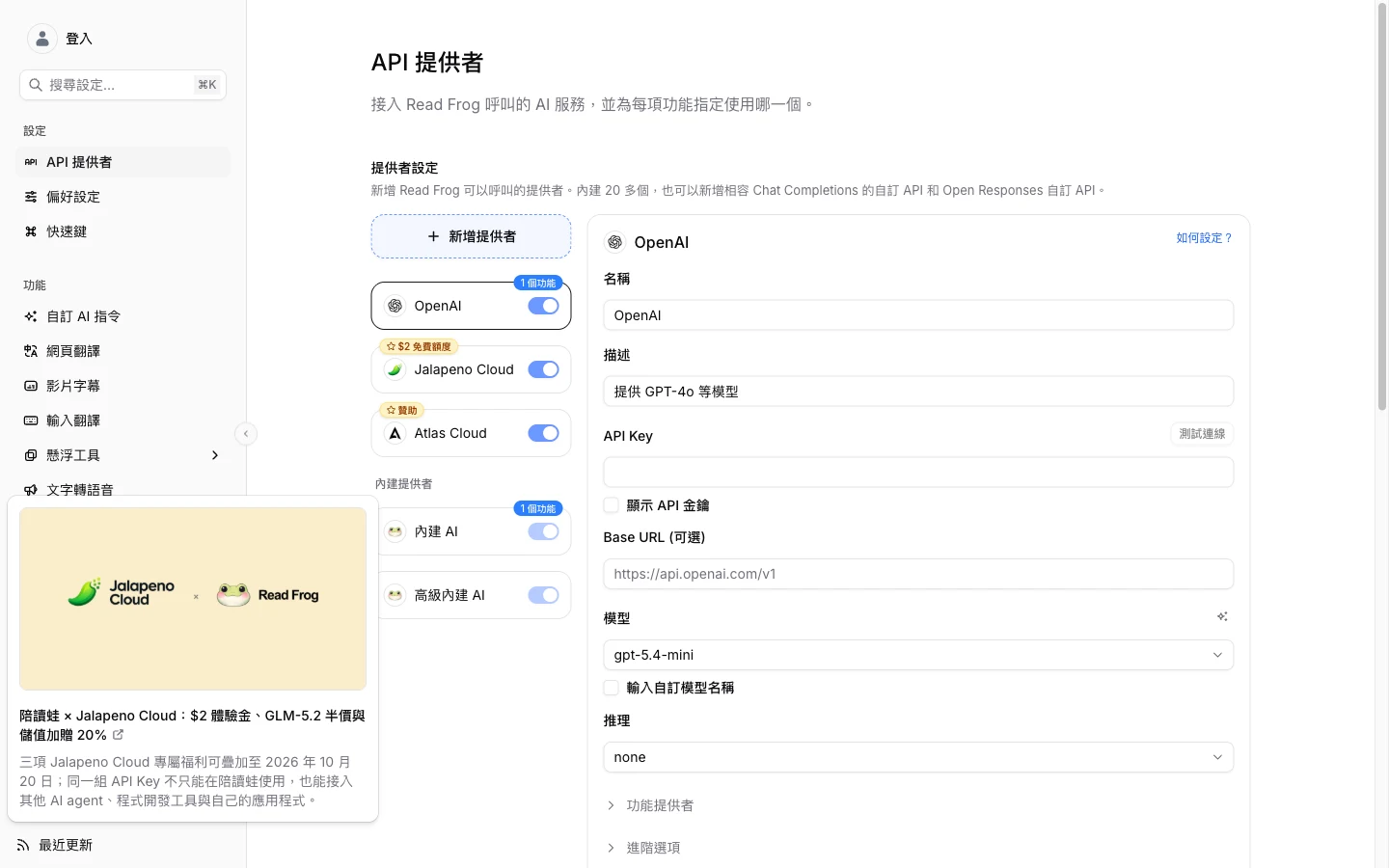Viewport: 1389px width, 868px height.
Task: Open the API 提供者 settings page
Action: [123, 162]
